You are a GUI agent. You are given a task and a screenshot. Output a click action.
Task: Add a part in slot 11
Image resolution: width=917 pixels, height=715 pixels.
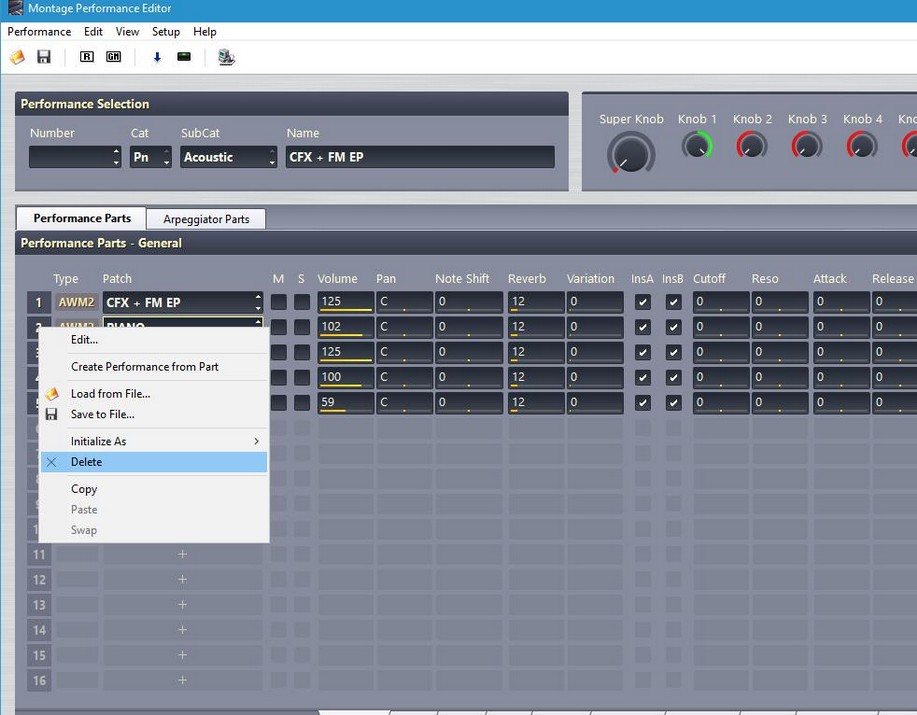(182, 554)
